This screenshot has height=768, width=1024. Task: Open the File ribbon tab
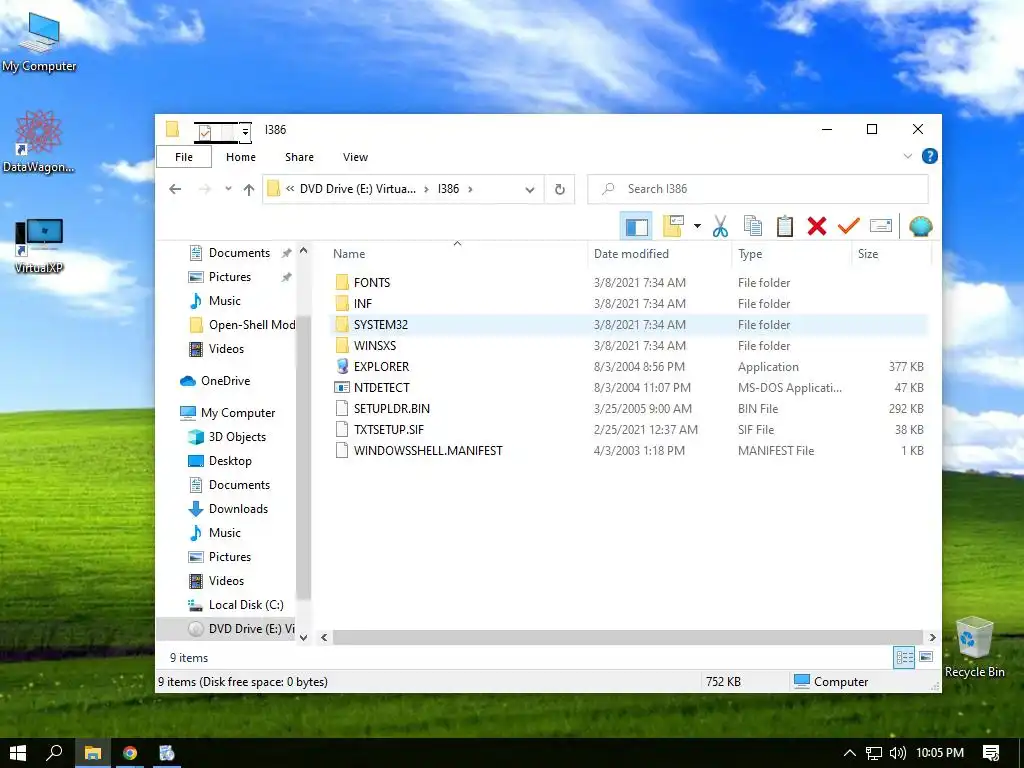184,157
